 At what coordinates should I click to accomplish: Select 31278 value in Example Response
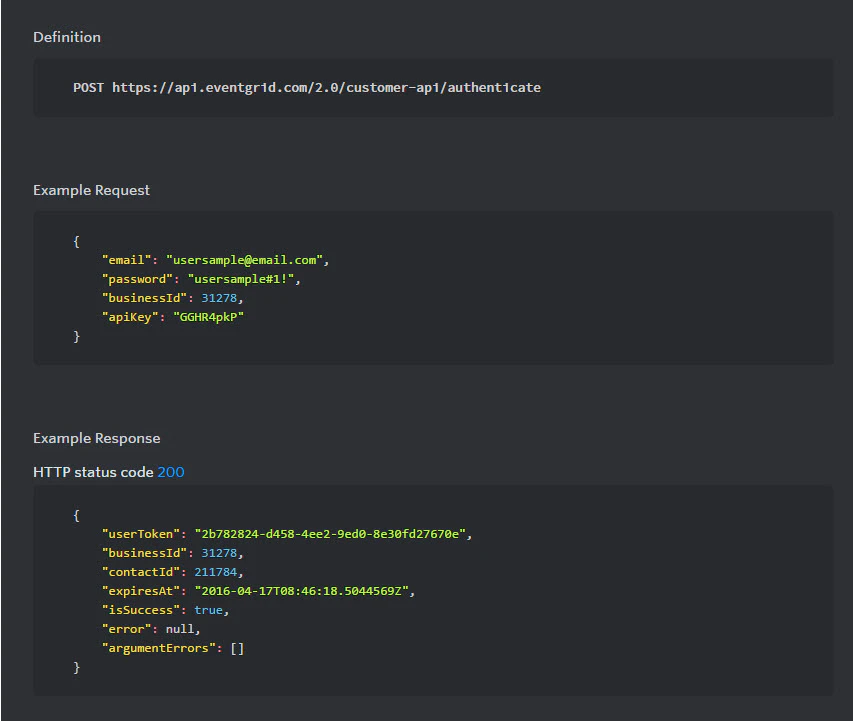(219, 553)
